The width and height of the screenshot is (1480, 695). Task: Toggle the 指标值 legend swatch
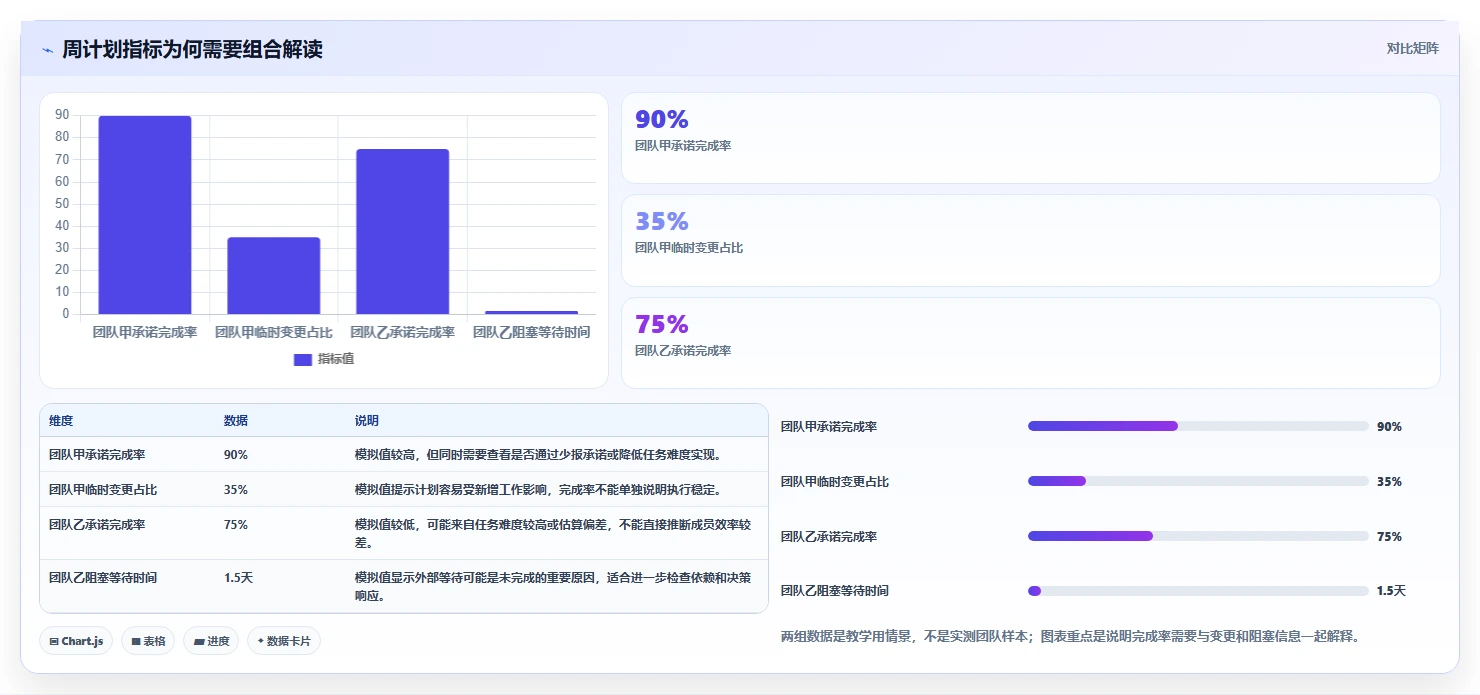coord(303,360)
